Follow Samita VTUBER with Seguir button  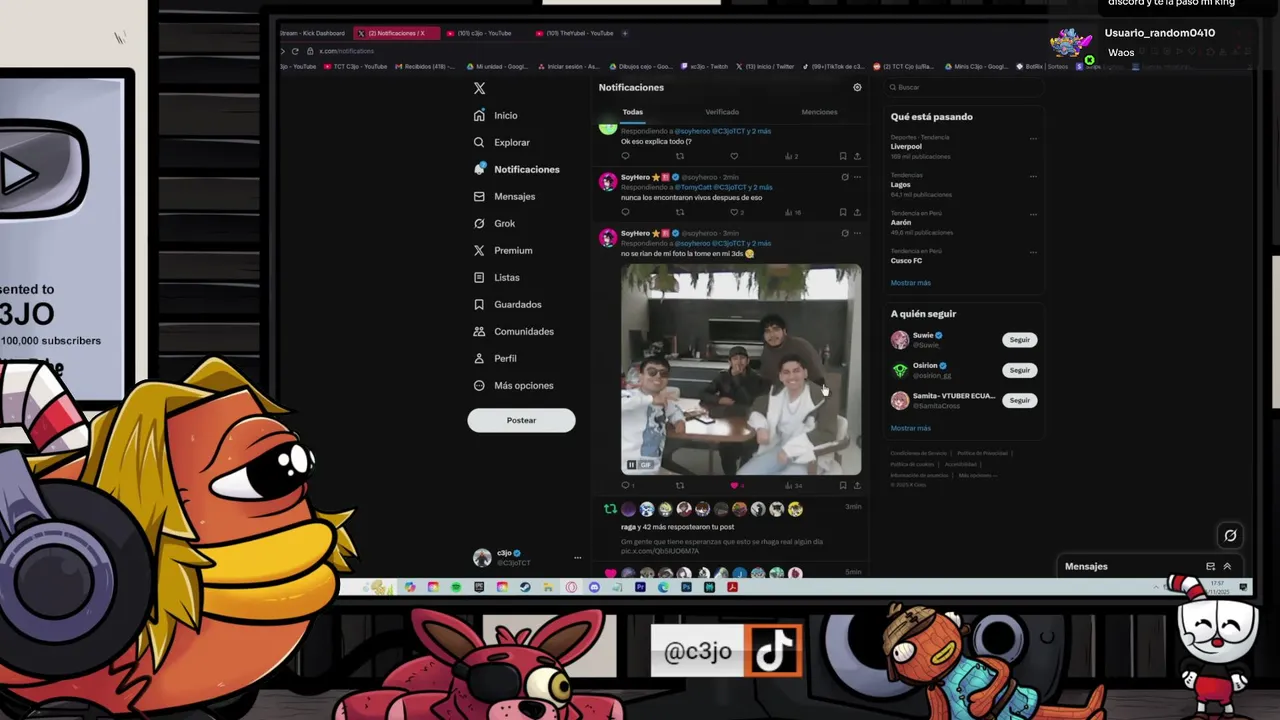click(1019, 400)
